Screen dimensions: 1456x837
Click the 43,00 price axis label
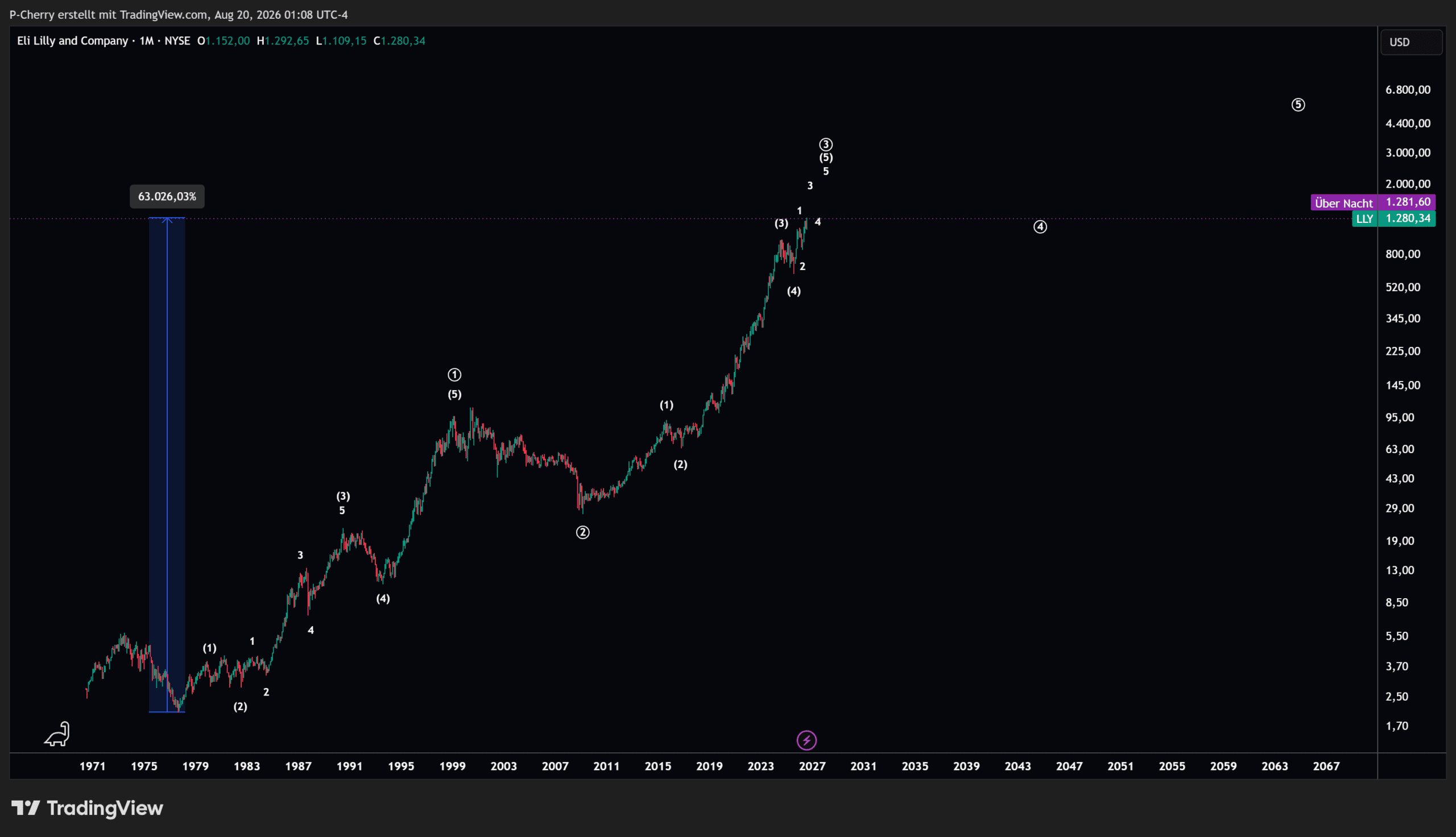(1400, 478)
